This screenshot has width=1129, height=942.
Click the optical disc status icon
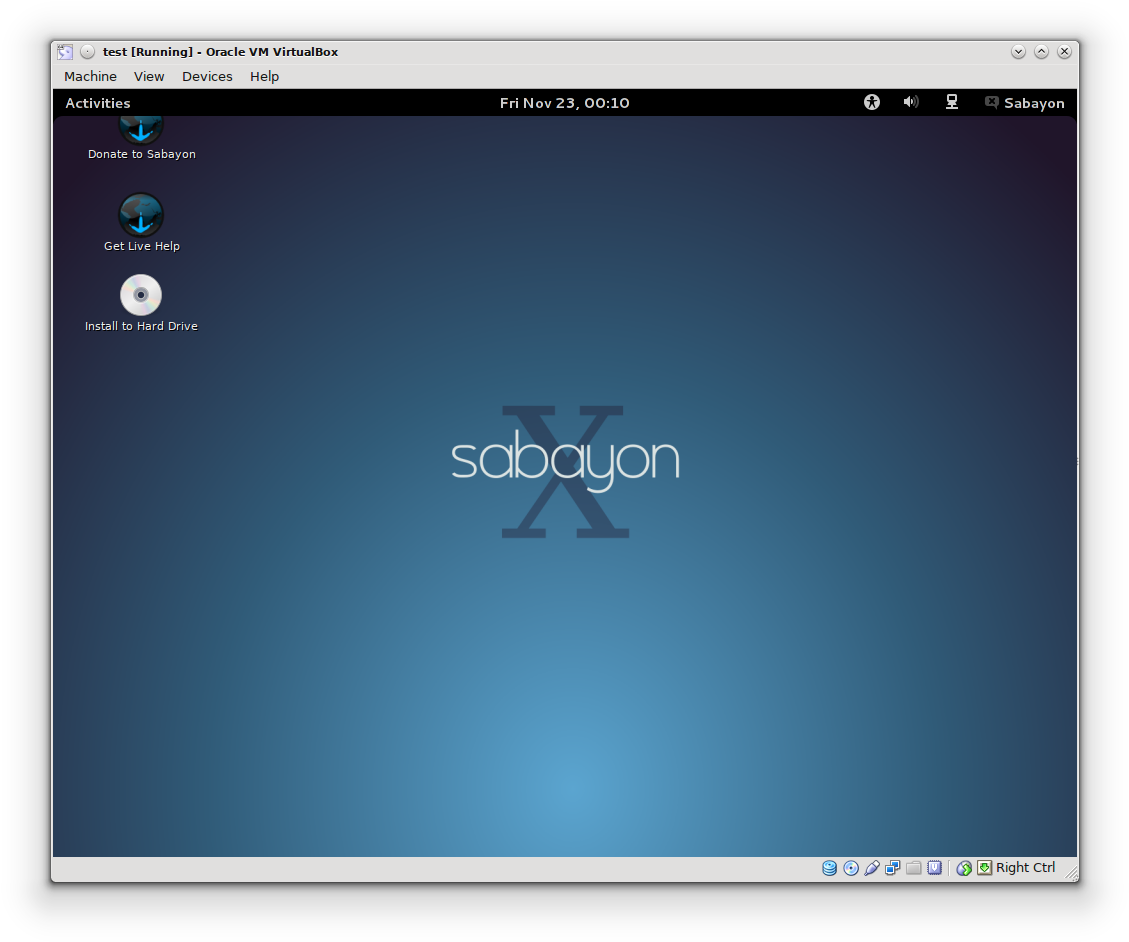click(851, 868)
